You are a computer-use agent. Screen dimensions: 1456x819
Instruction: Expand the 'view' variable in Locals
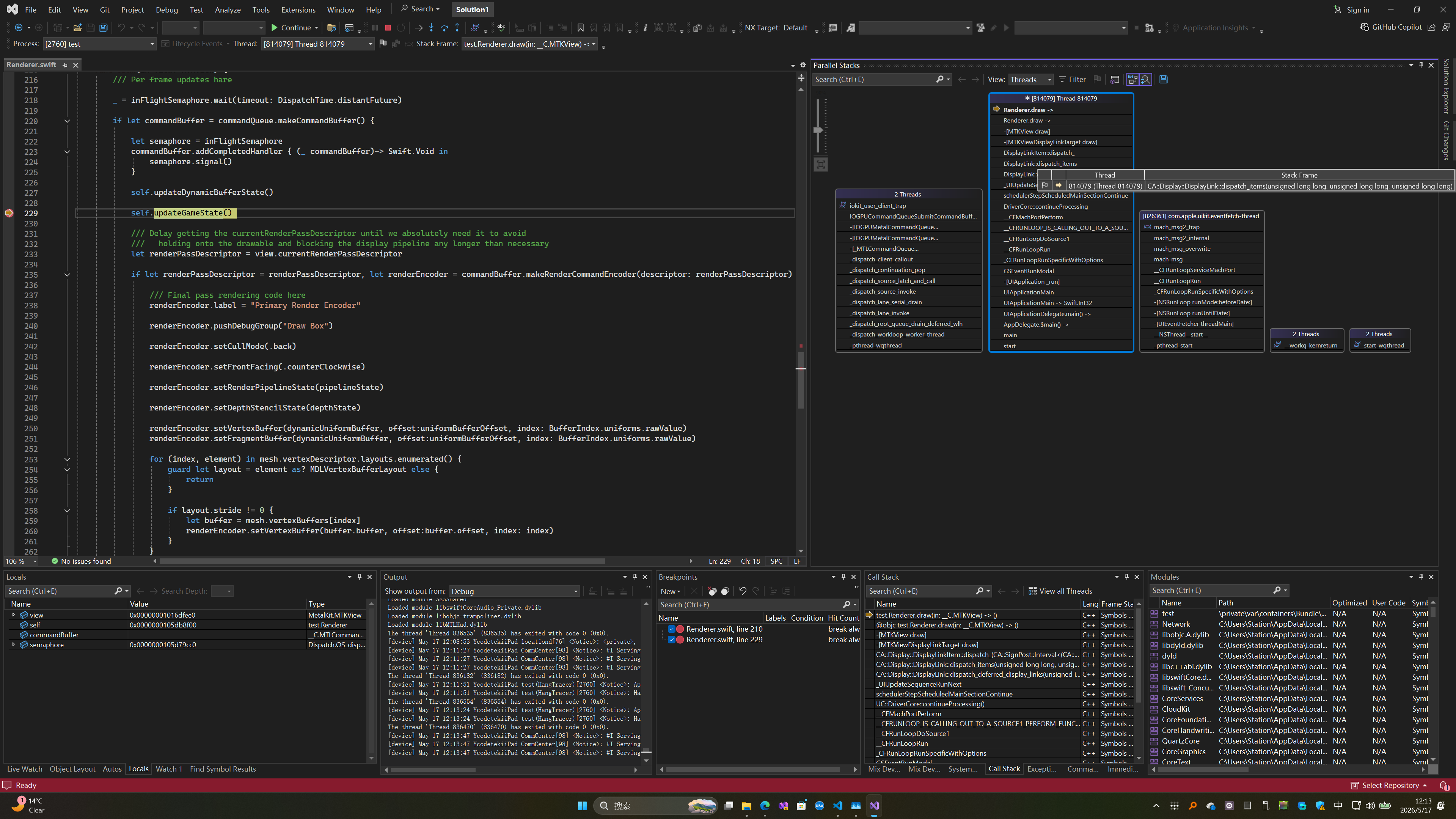point(14,615)
